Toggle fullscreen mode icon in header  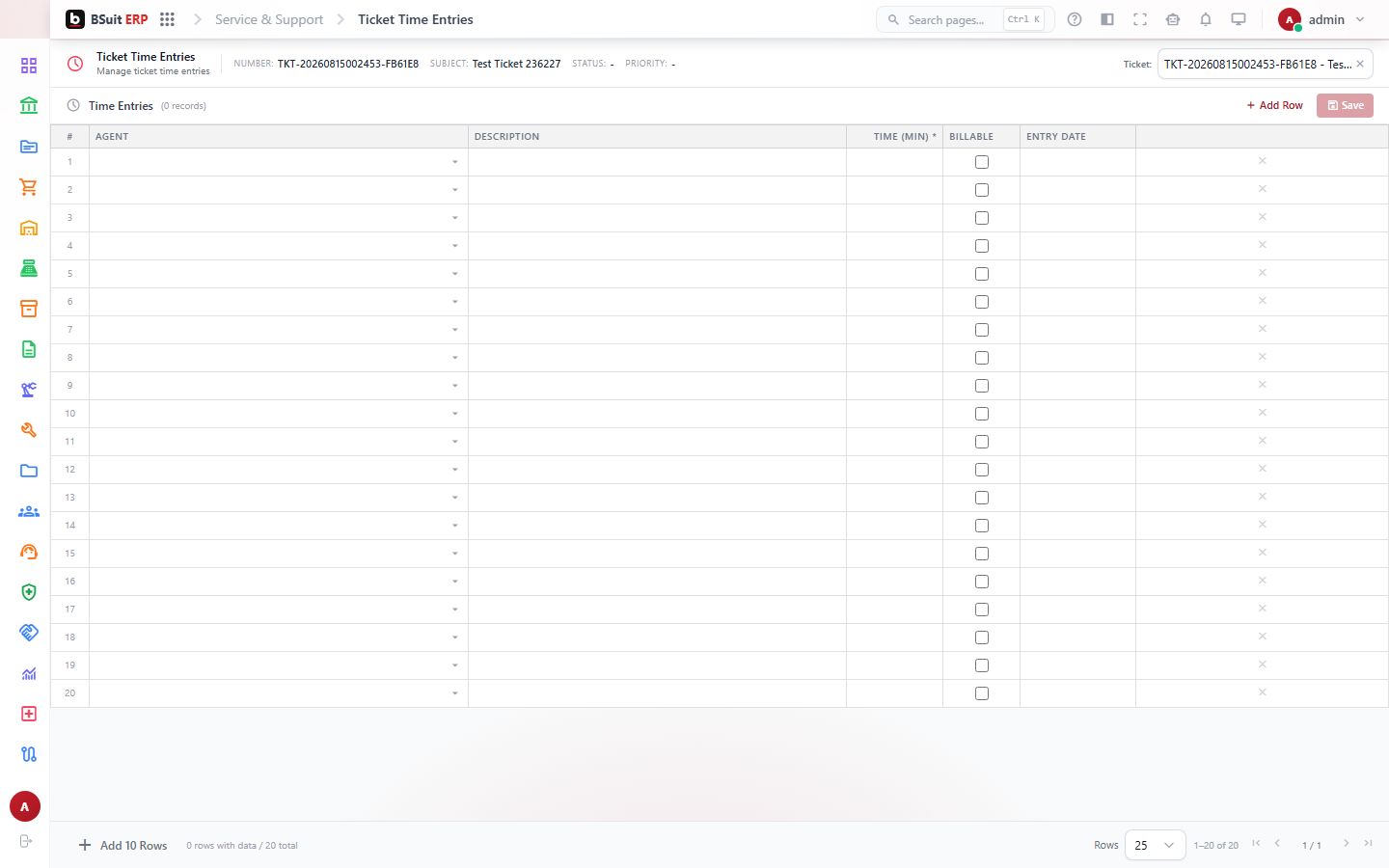1140,19
